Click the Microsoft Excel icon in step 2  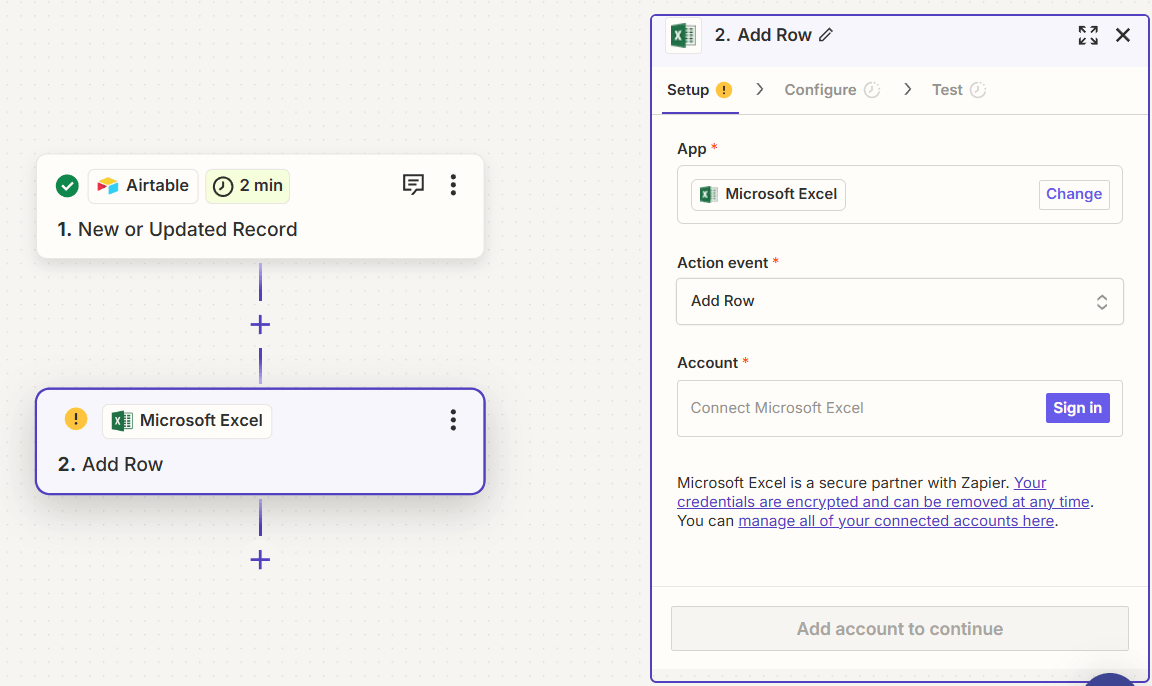[x=122, y=420]
